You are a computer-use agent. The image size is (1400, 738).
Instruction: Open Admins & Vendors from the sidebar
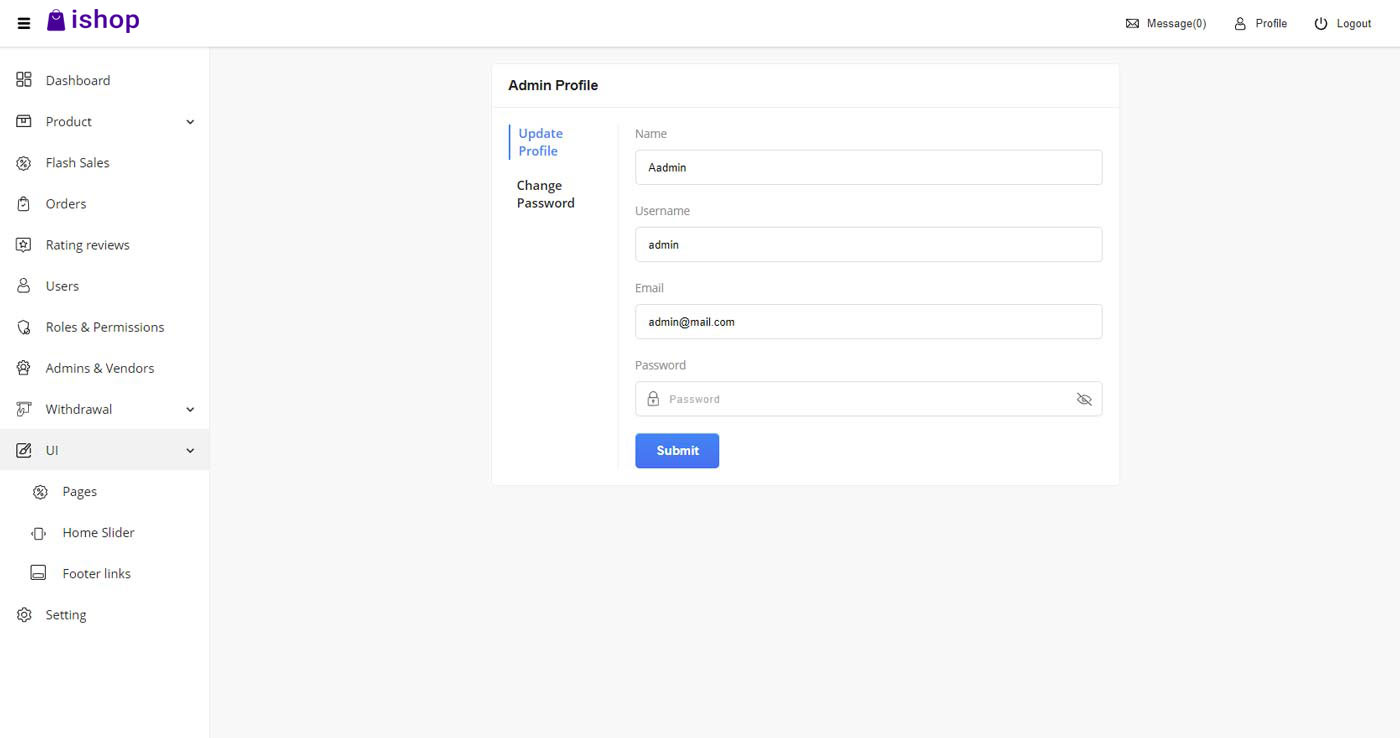[24, 367]
